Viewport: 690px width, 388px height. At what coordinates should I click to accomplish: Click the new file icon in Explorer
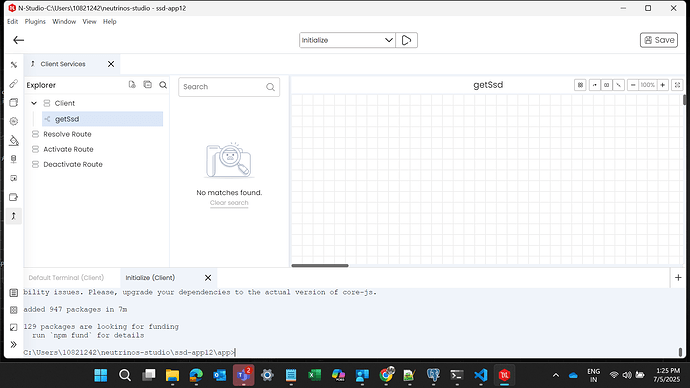coord(132,84)
